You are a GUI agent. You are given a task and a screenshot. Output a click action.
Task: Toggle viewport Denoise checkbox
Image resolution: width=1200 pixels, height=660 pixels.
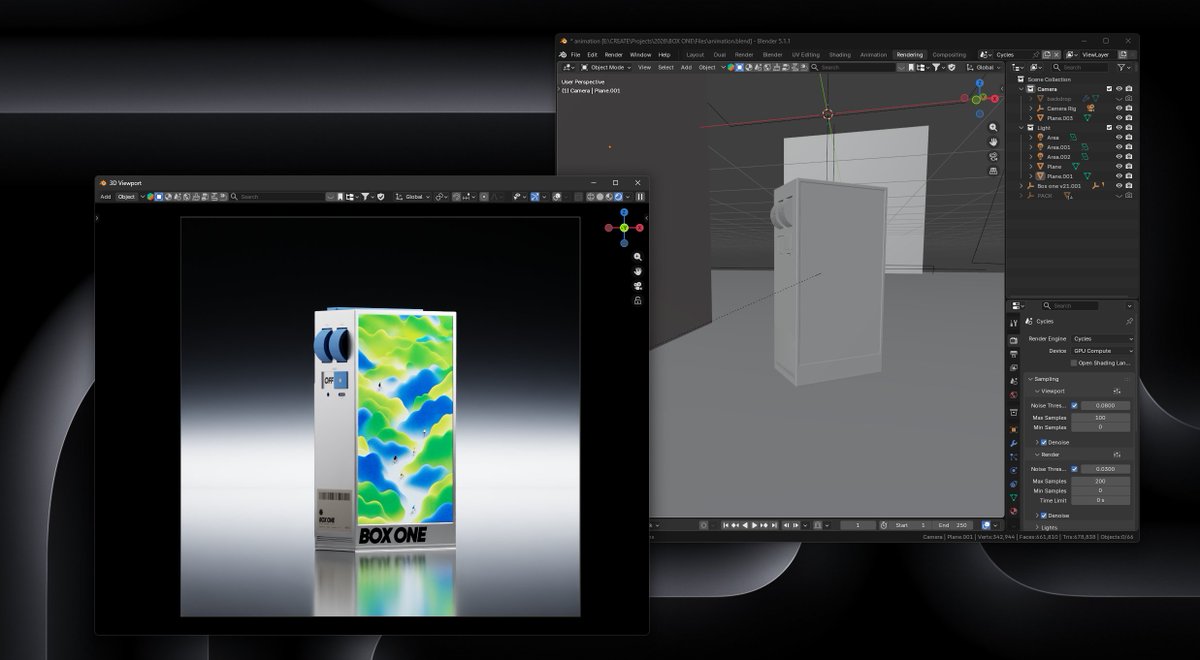(1044, 442)
